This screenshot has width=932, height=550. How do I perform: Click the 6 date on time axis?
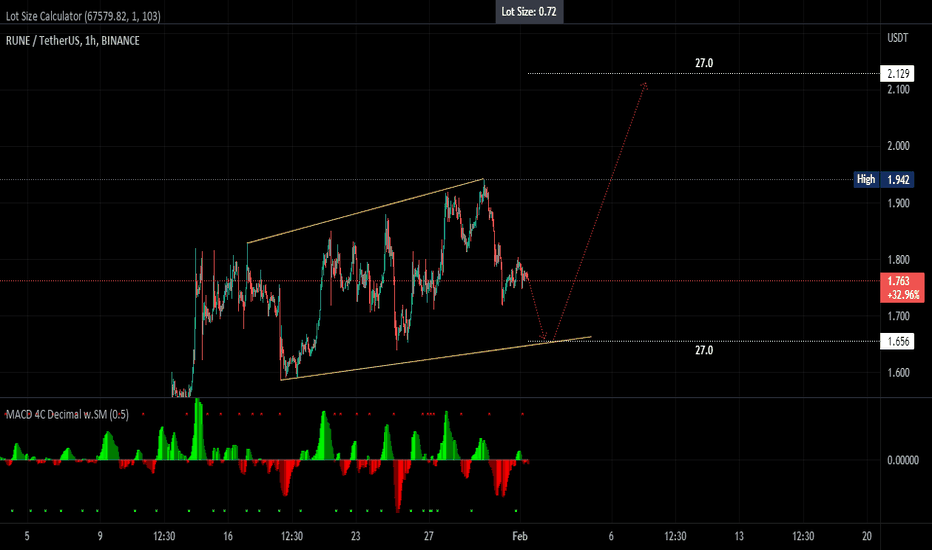(x=611, y=536)
